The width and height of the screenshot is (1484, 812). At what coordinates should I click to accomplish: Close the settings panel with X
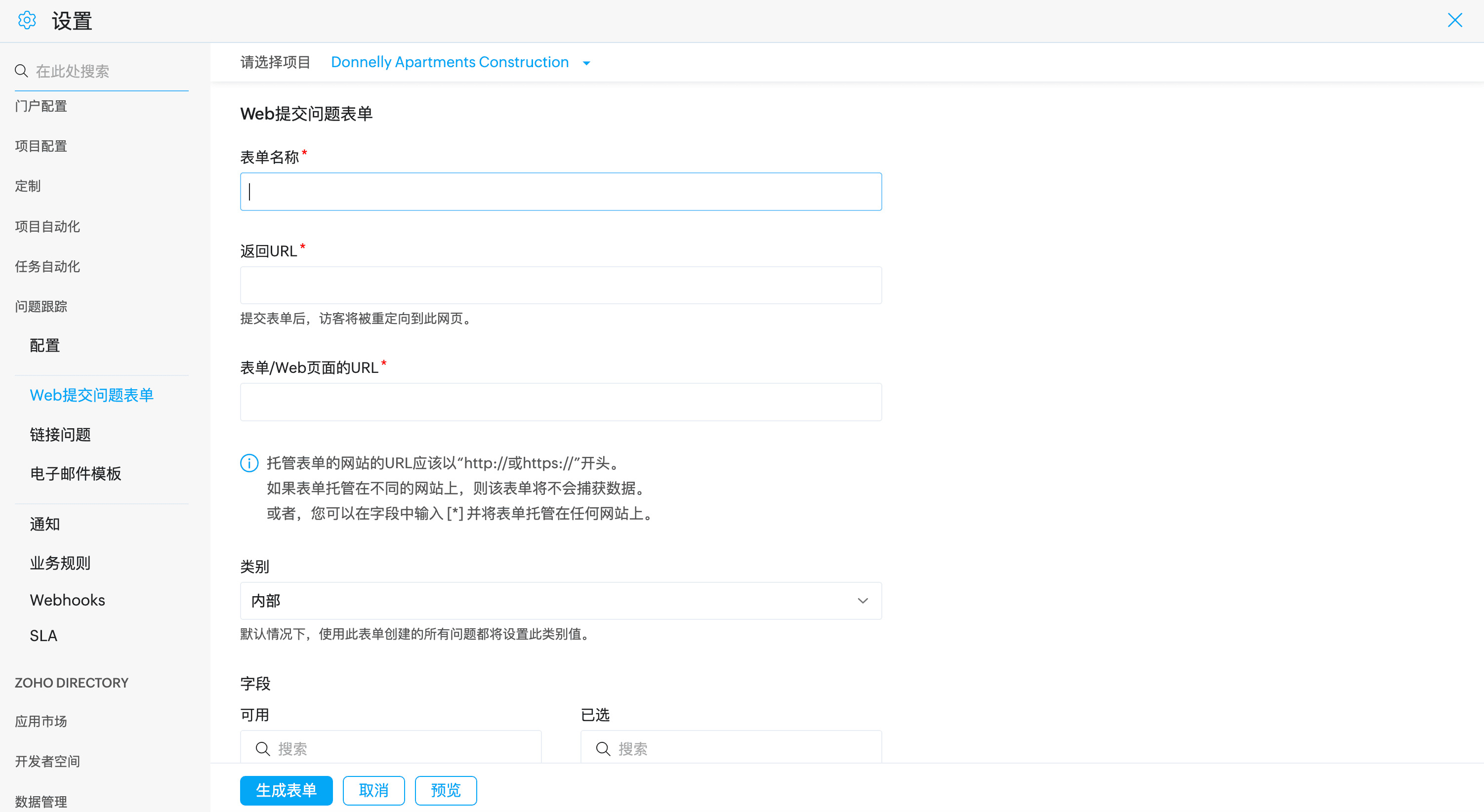tap(1455, 21)
